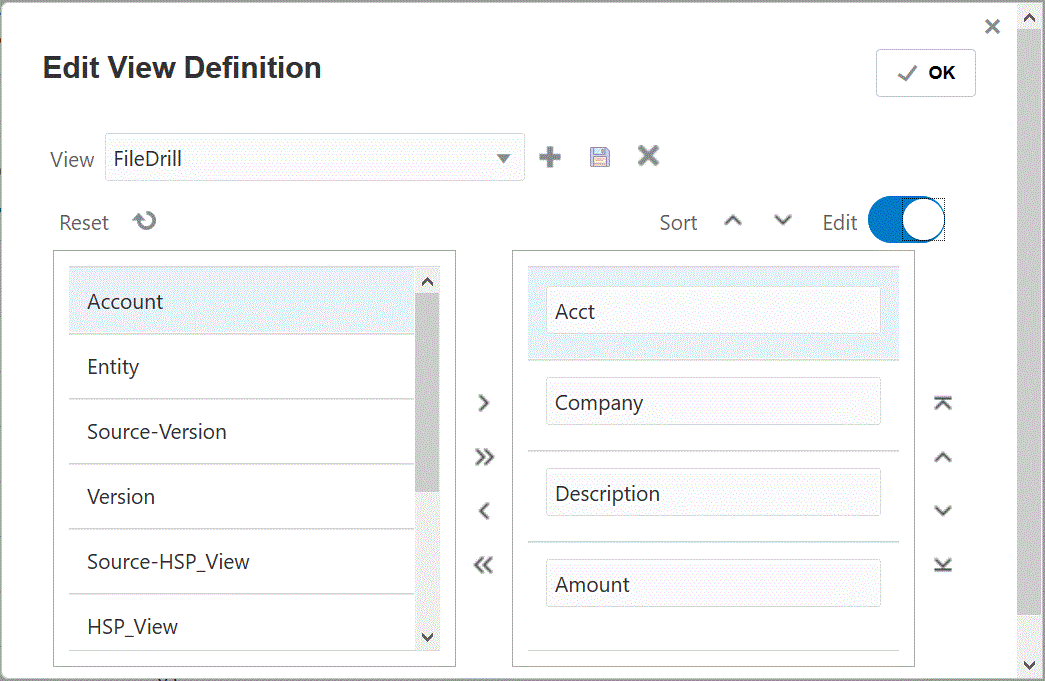Click the Company column name field
1045x681 pixels.
tap(713, 402)
